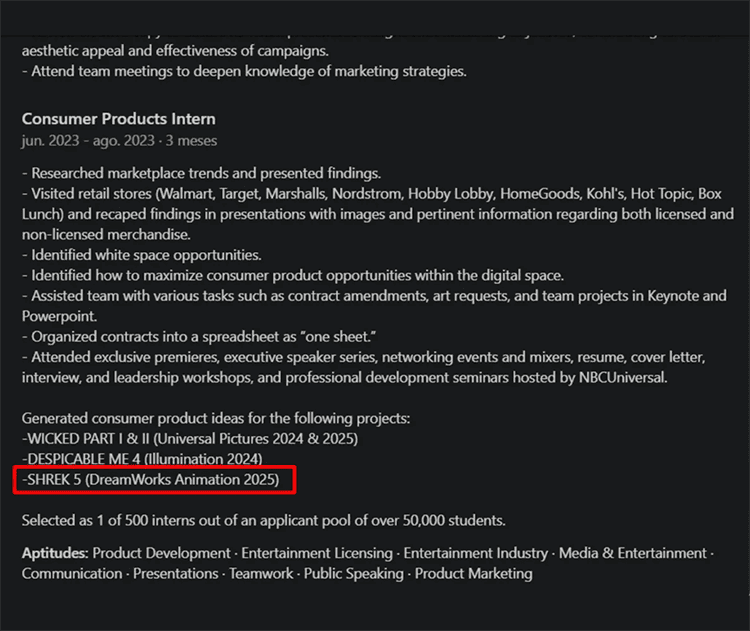Click the WICKED PART I & II line

(x=190, y=438)
